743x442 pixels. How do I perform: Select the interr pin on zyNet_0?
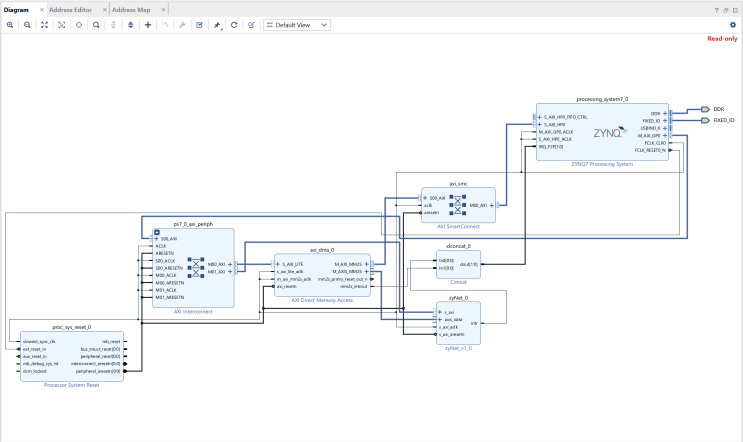tap(474, 323)
